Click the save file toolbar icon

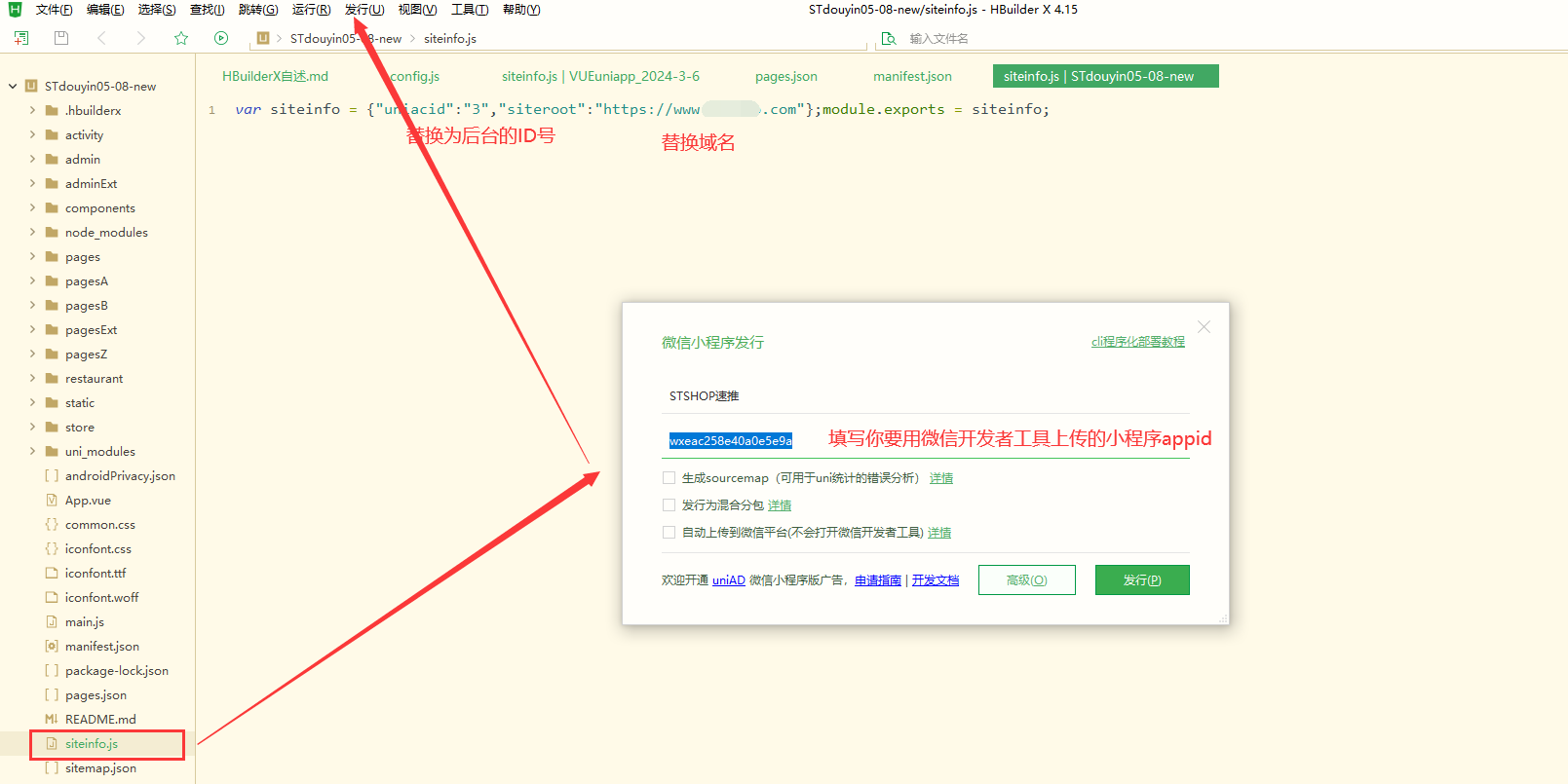61,38
